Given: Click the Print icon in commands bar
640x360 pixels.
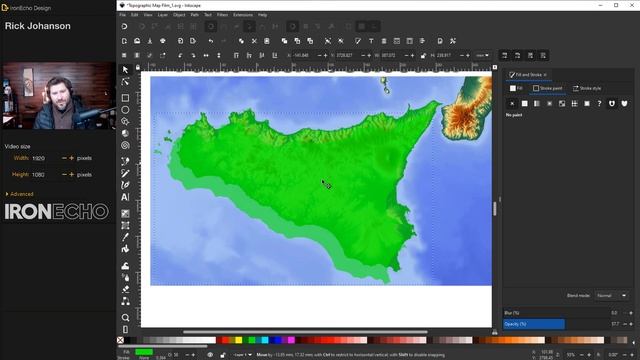Looking at the screenshot, I should 163,41.
